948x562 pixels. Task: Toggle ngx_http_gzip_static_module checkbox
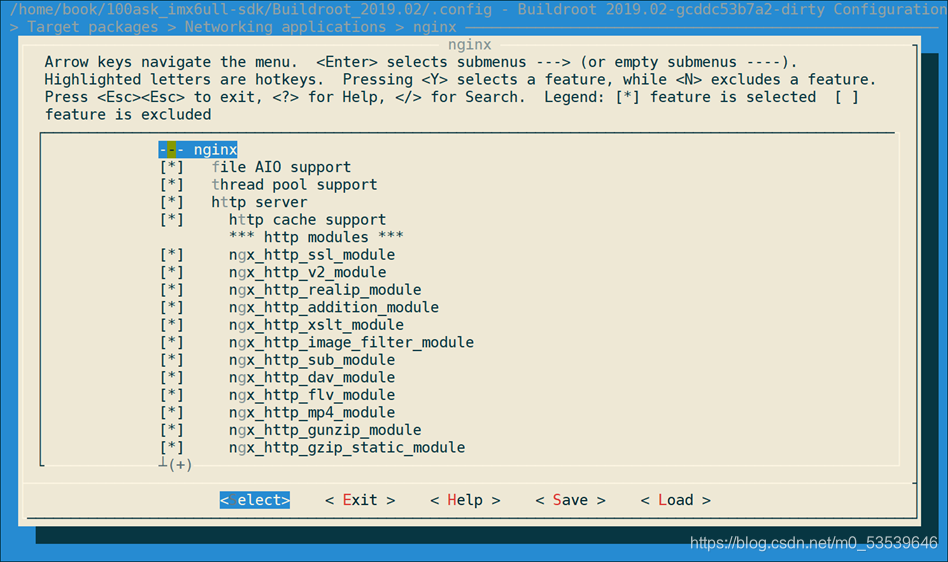tap(172, 447)
